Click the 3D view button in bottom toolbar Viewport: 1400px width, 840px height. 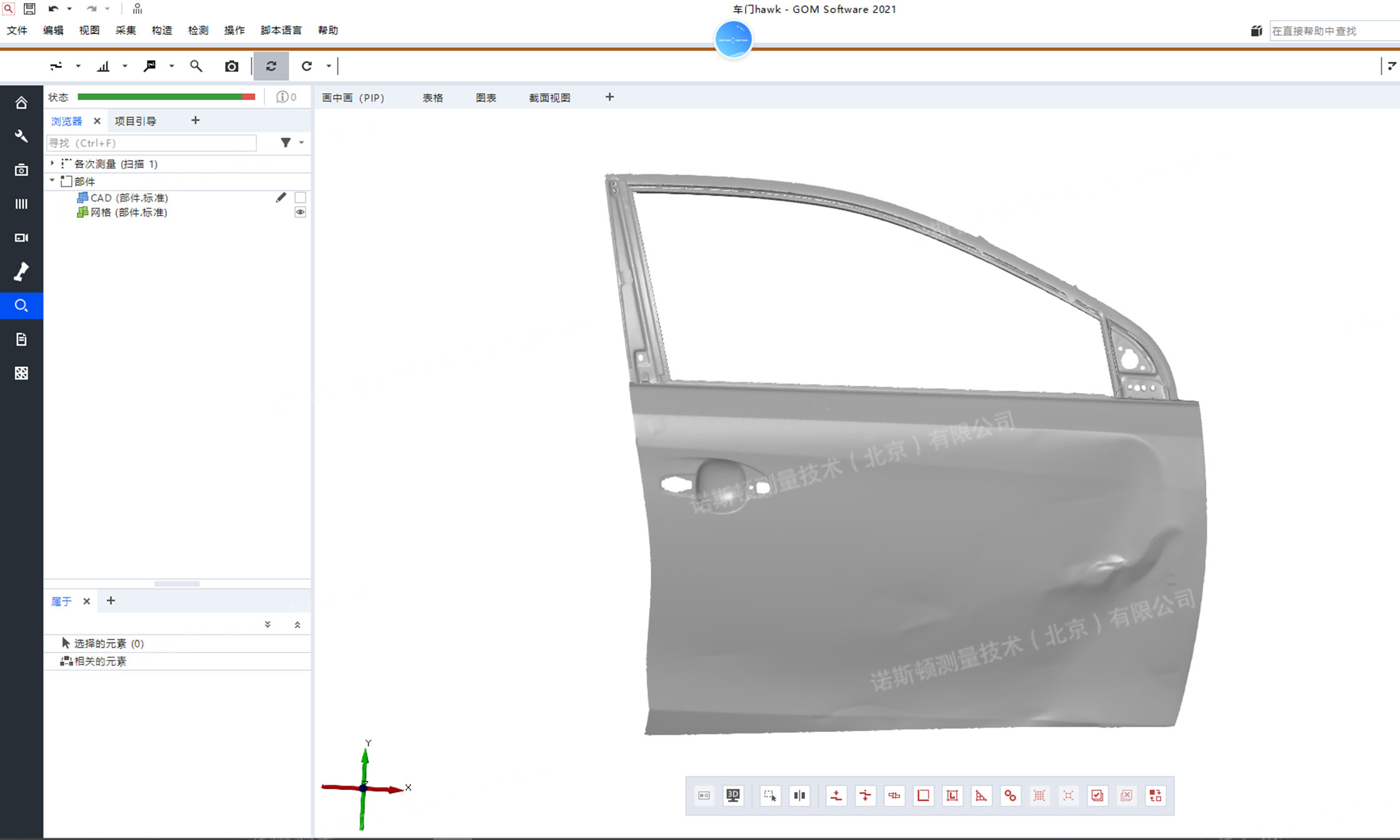click(732, 796)
